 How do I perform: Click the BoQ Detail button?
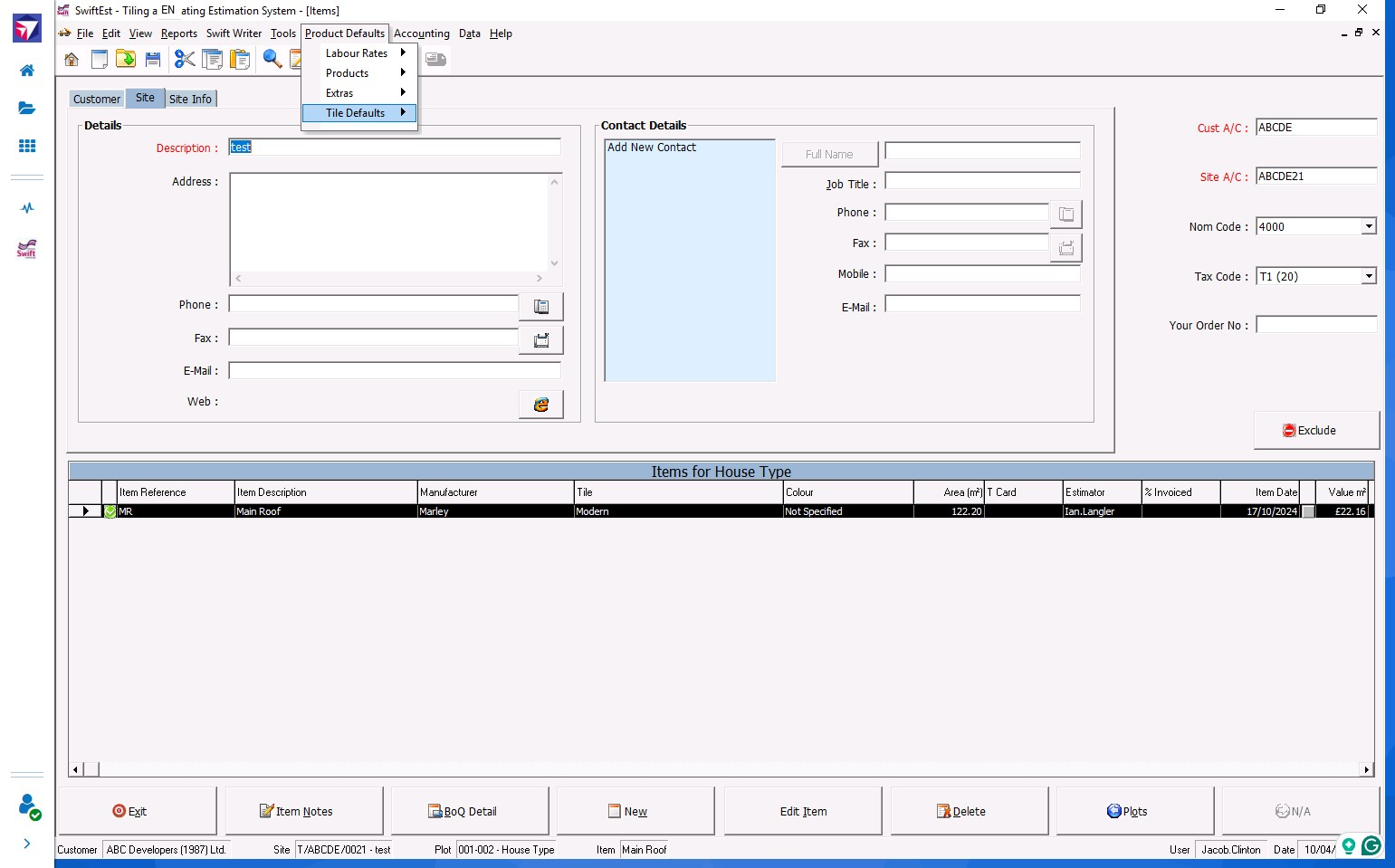pos(470,811)
